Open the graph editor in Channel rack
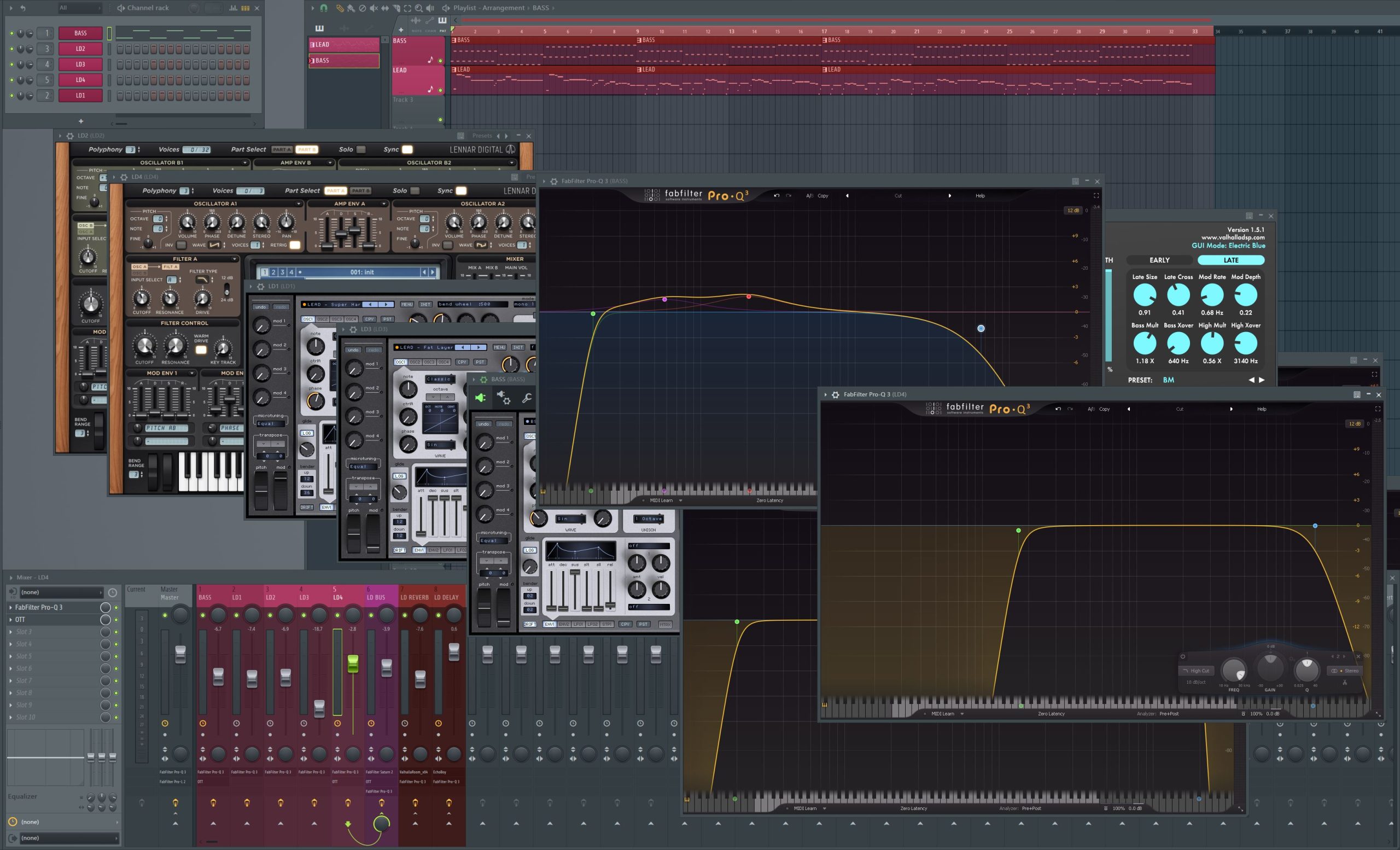 (234, 8)
